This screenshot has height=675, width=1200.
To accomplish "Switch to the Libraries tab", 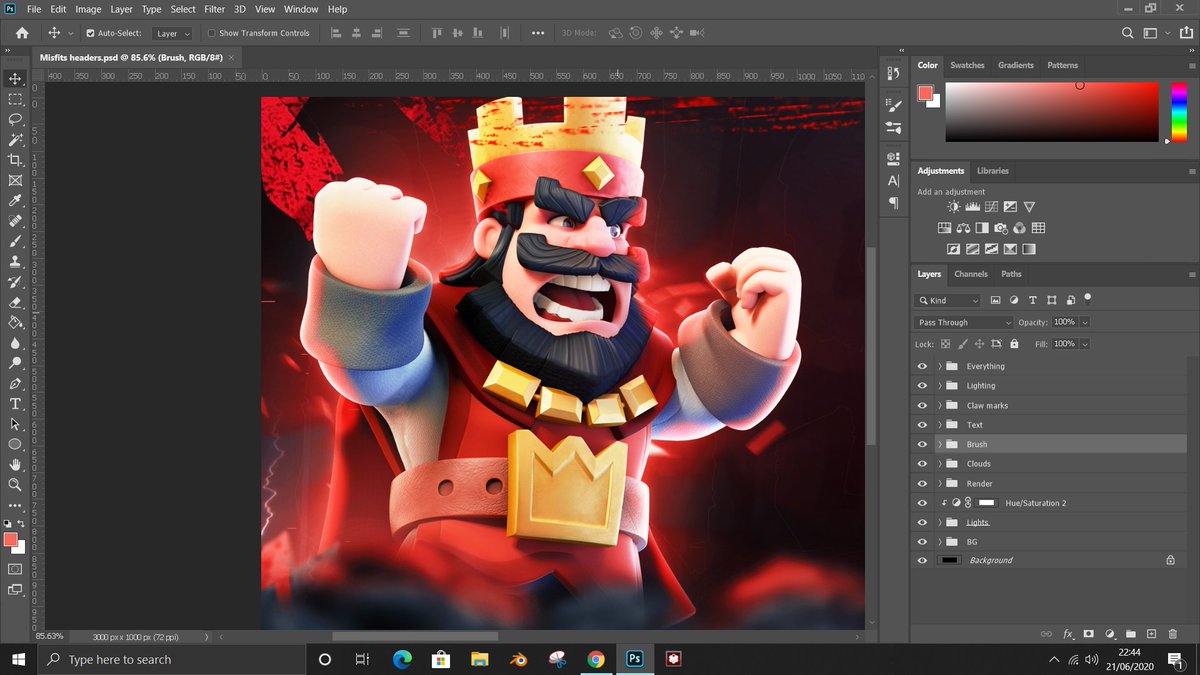I will click(x=993, y=171).
